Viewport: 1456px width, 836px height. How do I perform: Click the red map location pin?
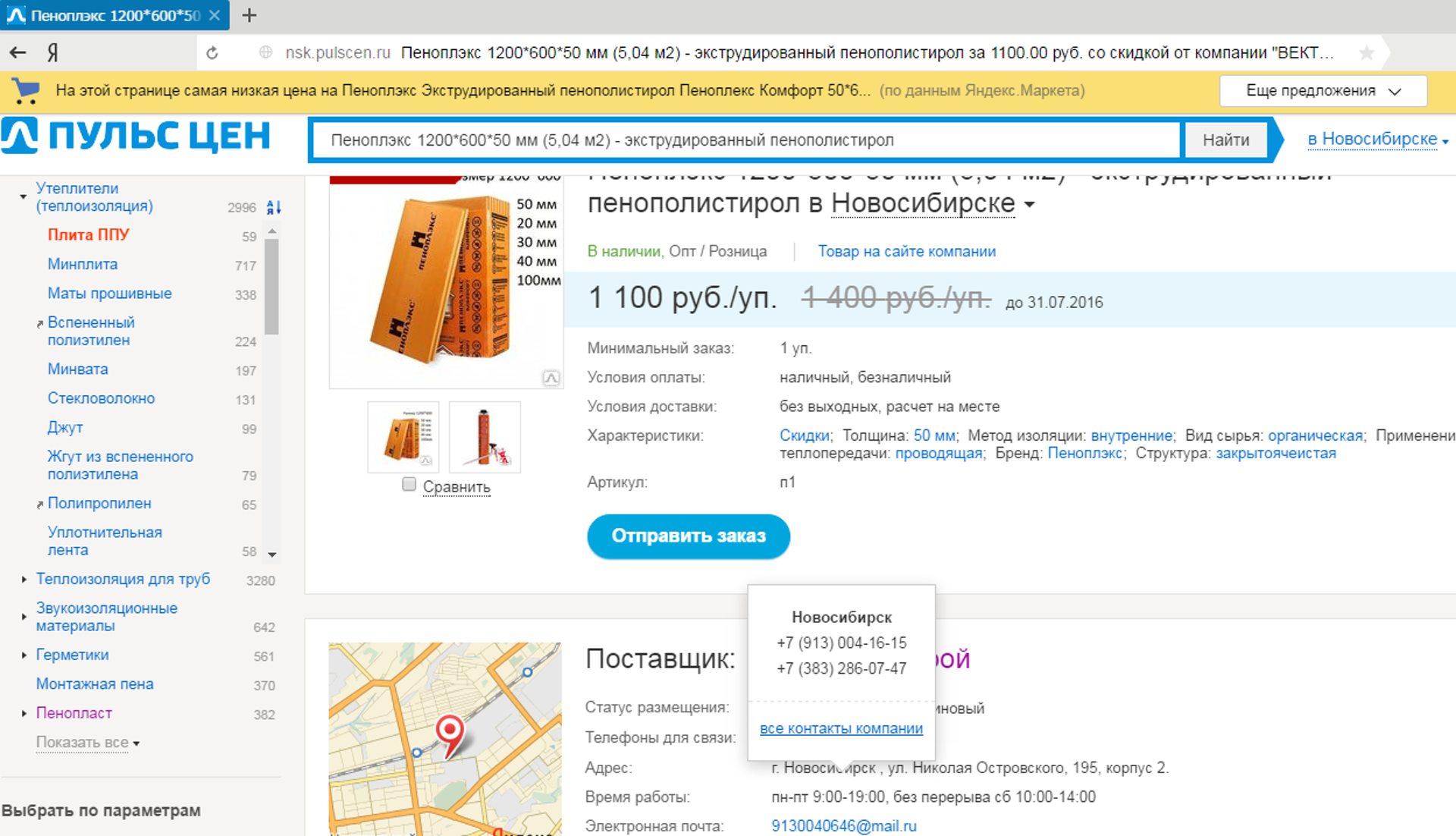point(450,735)
